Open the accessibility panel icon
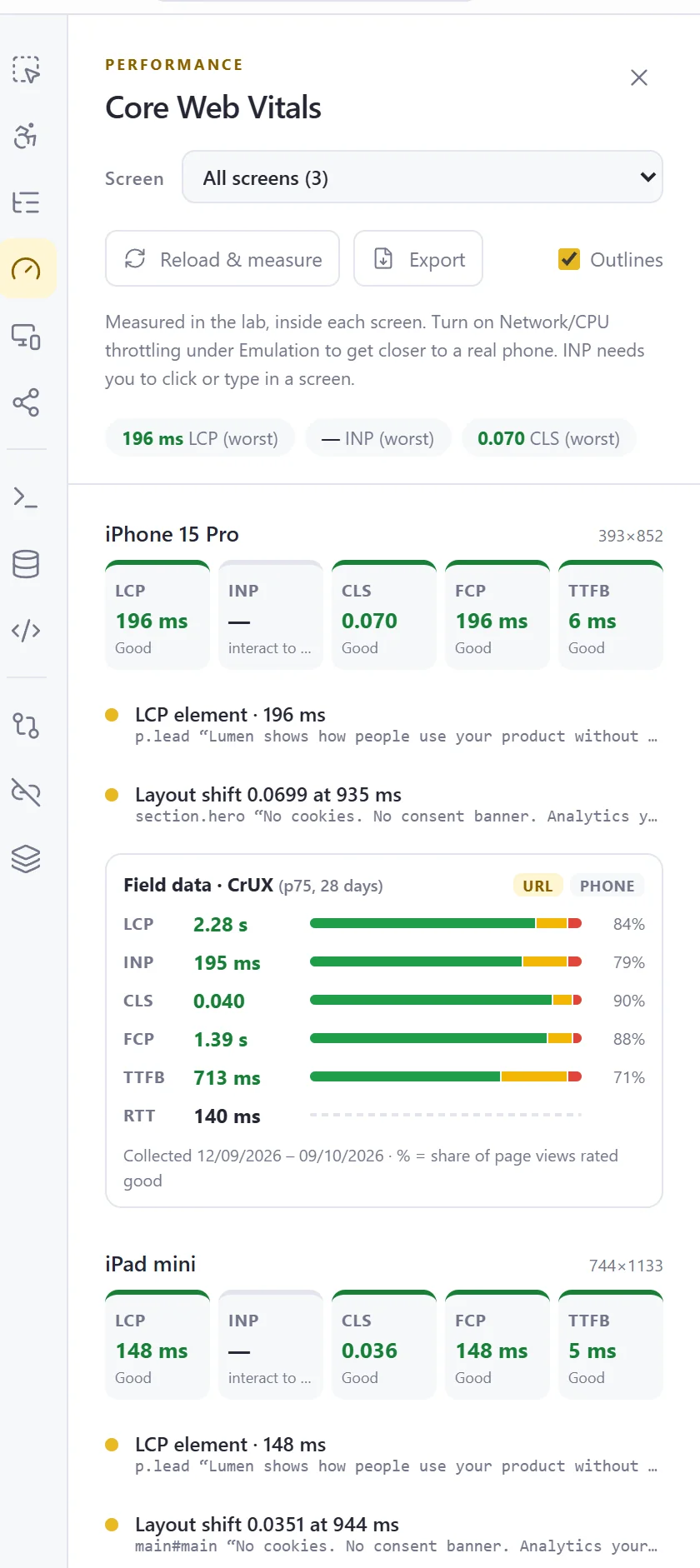The image size is (700, 1568). (26, 136)
